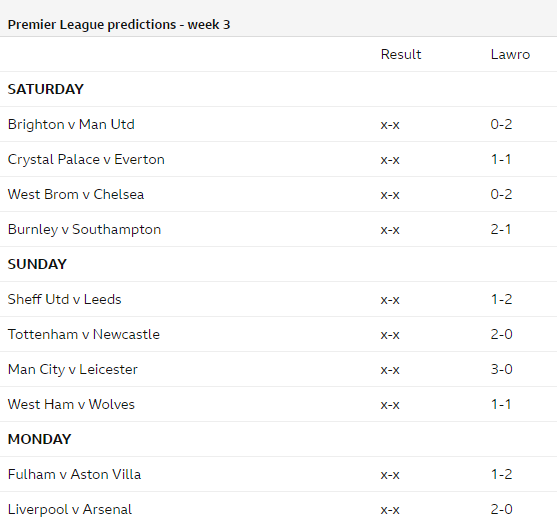Click the x-x result for Brighton v Man Utd
The height and width of the screenshot is (526, 557).
point(390,125)
